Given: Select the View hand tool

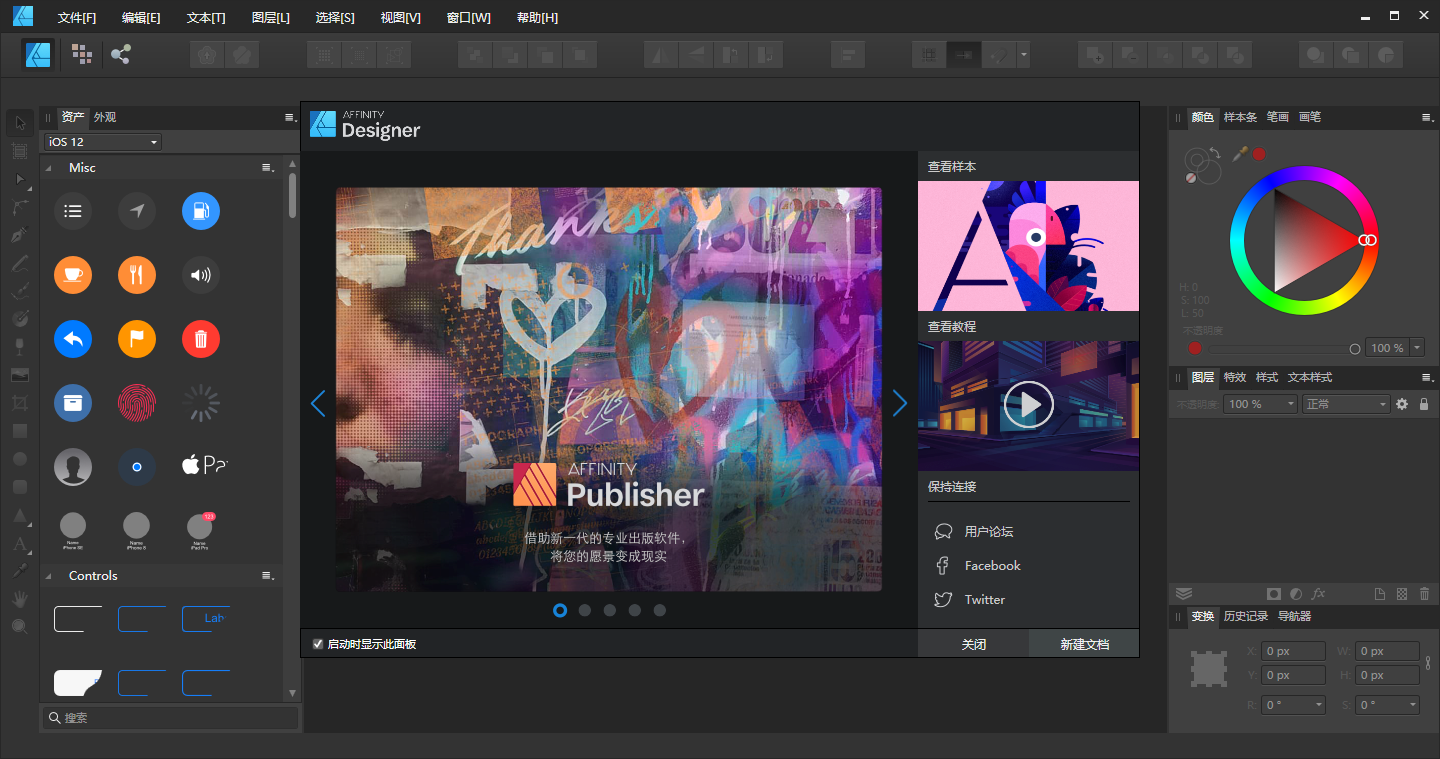Looking at the screenshot, I should tap(20, 598).
